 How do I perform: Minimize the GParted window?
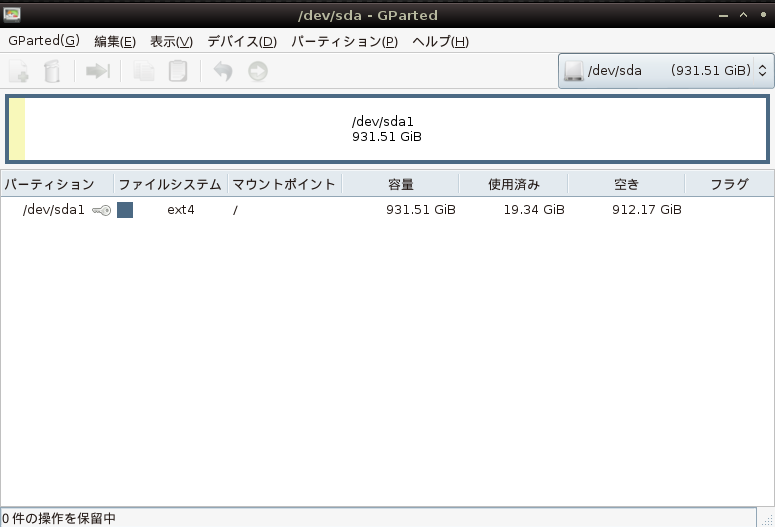pyautogui.click(x=724, y=15)
